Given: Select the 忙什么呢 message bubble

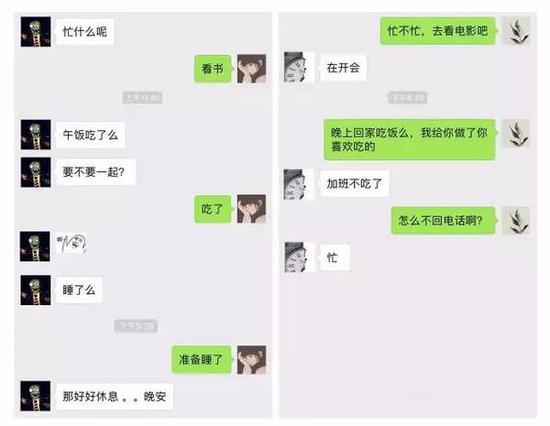Looking at the screenshot, I should pyautogui.click(x=85, y=32).
